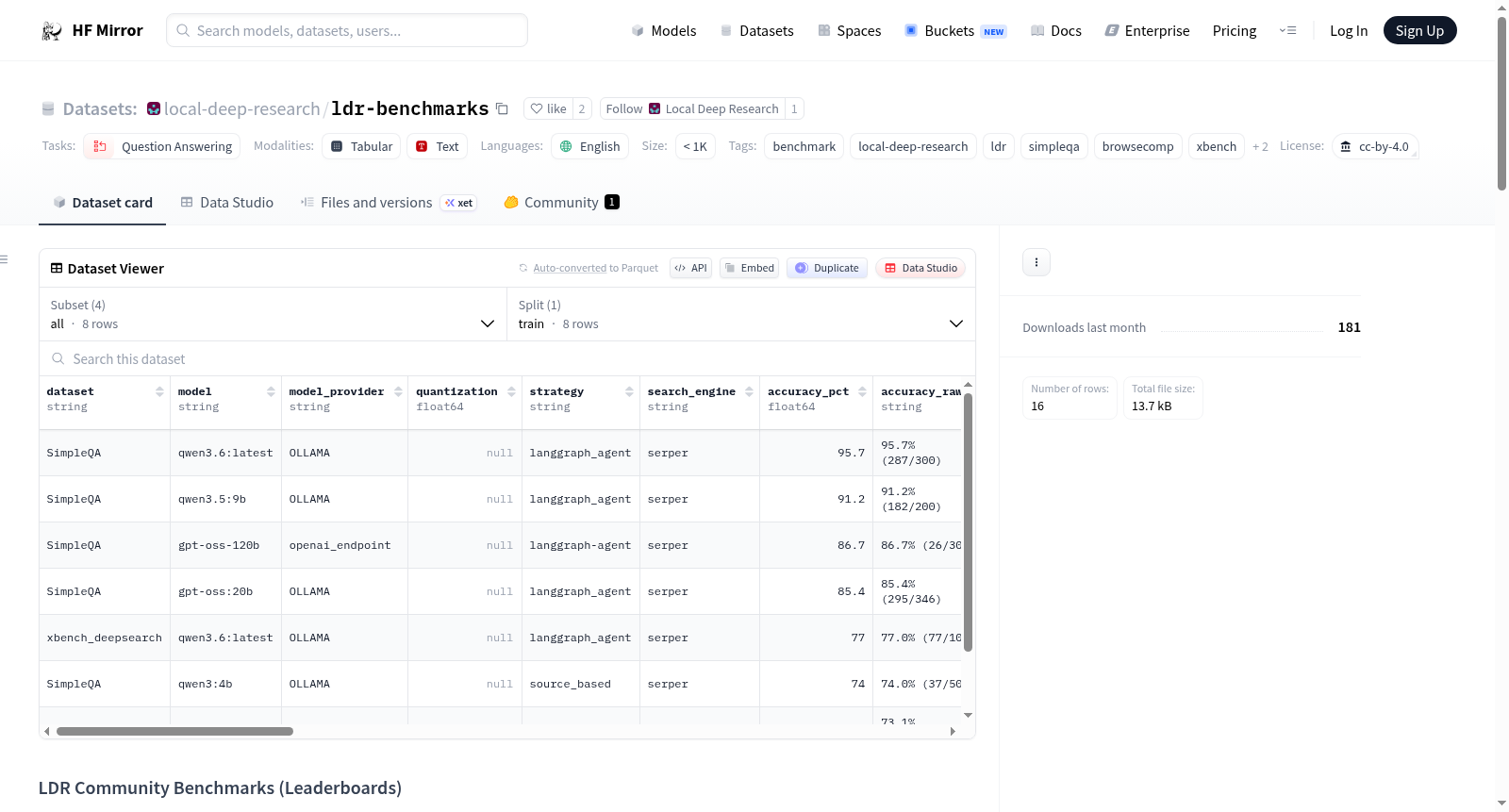Viewport: 1509px width, 812px height.
Task: Focus the main search models input
Action: point(347,30)
